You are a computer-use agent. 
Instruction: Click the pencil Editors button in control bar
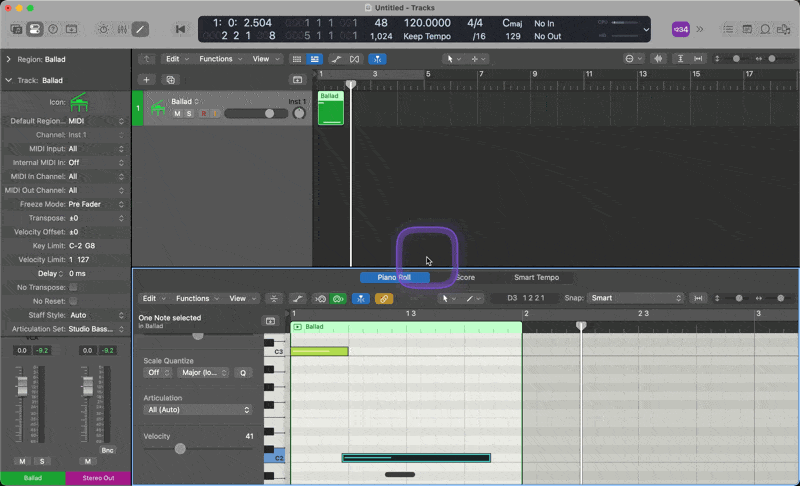(140, 29)
